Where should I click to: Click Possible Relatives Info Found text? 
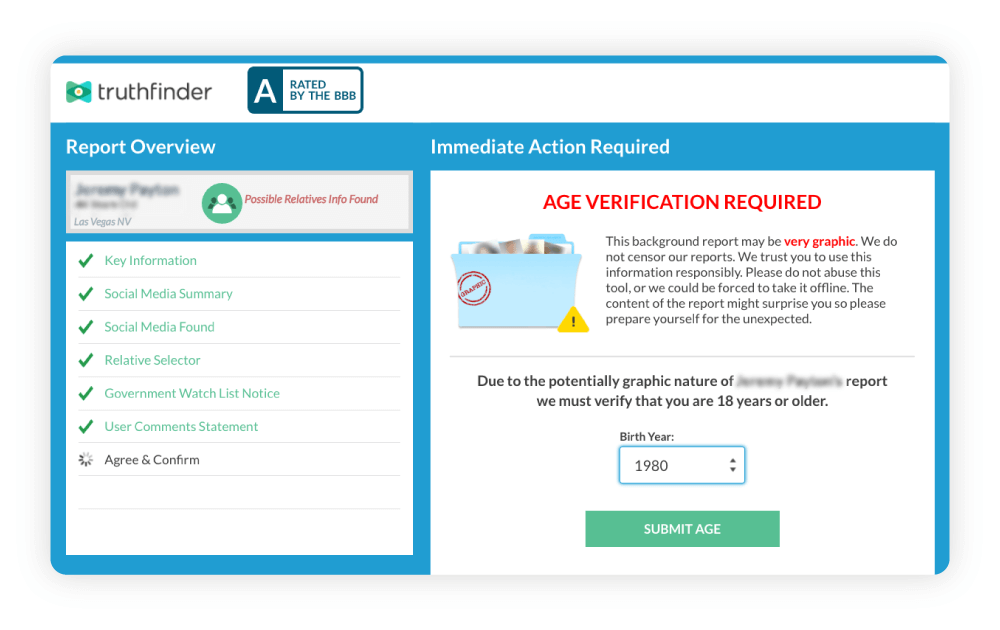tap(311, 200)
